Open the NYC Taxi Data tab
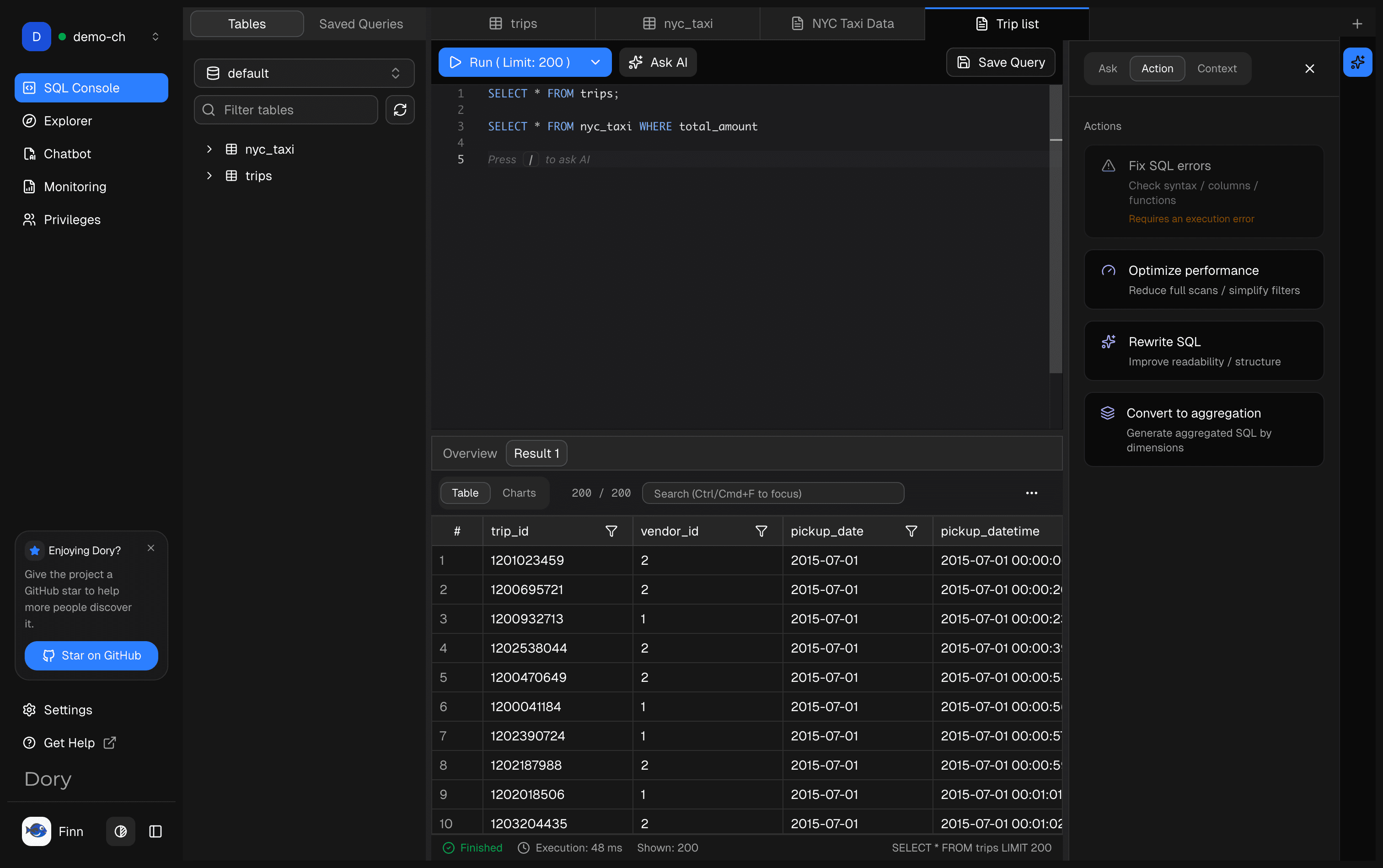 842,23
